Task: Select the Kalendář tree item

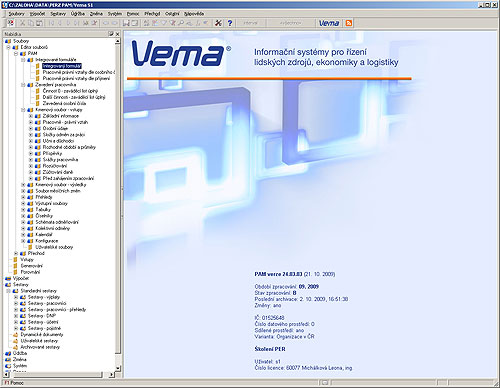Action: pyautogui.click(x=44, y=234)
